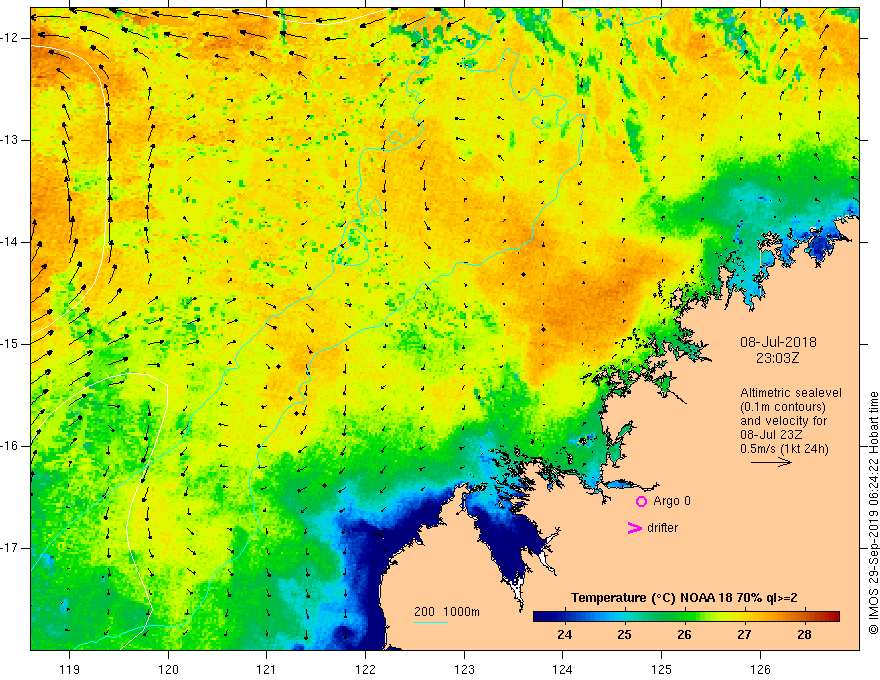Screen dimensions: 880x680
Task: Click the latitude axis label -12
Action: [10, 38]
